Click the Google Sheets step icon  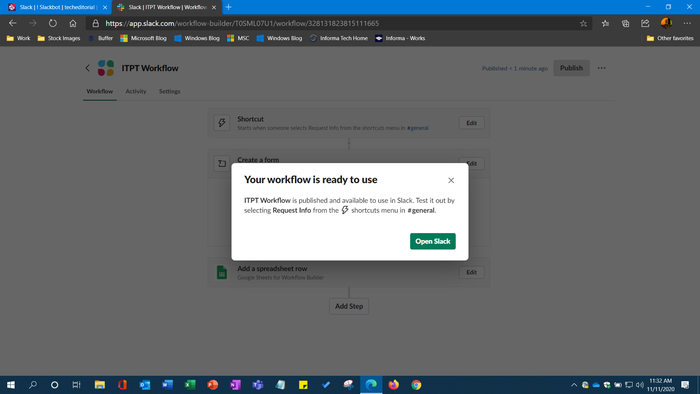click(222, 272)
